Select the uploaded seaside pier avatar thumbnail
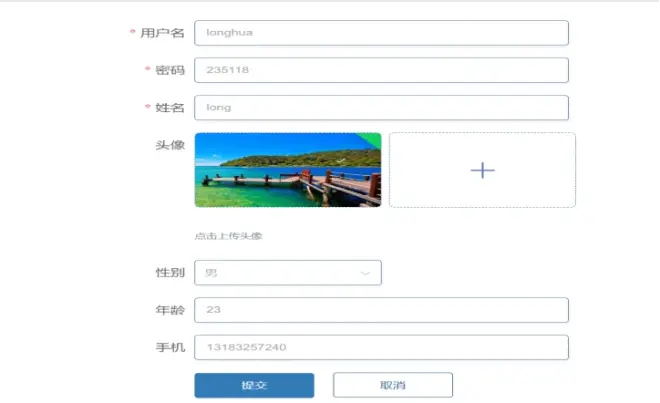The image size is (660, 403). coord(287,170)
